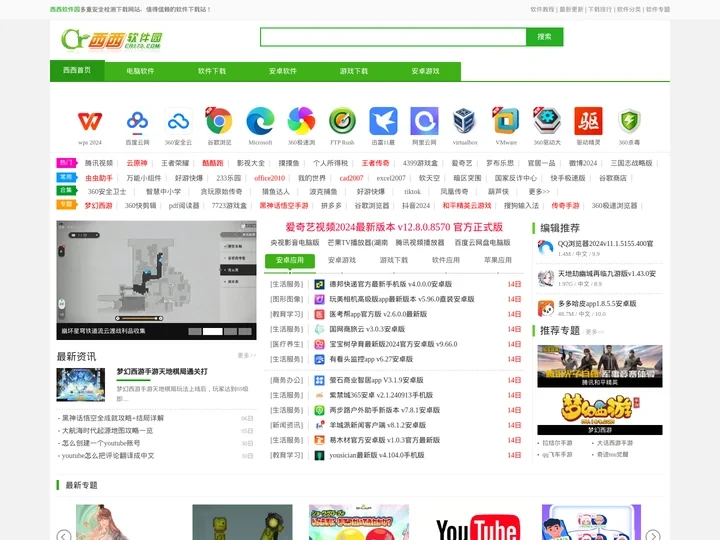Image resolution: width=720 pixels, height=540 pixels.
Task: Click the 西西软件园 site logo
Action: coord(112,39)
